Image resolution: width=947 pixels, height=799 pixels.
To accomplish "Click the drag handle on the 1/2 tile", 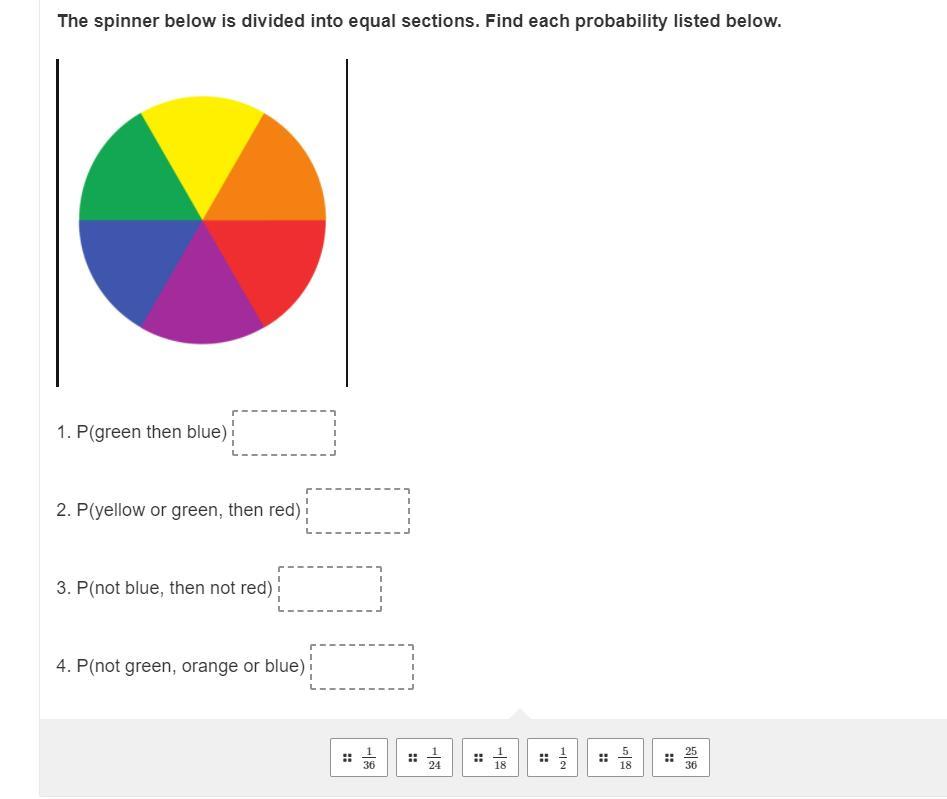I will coord(543,758).
